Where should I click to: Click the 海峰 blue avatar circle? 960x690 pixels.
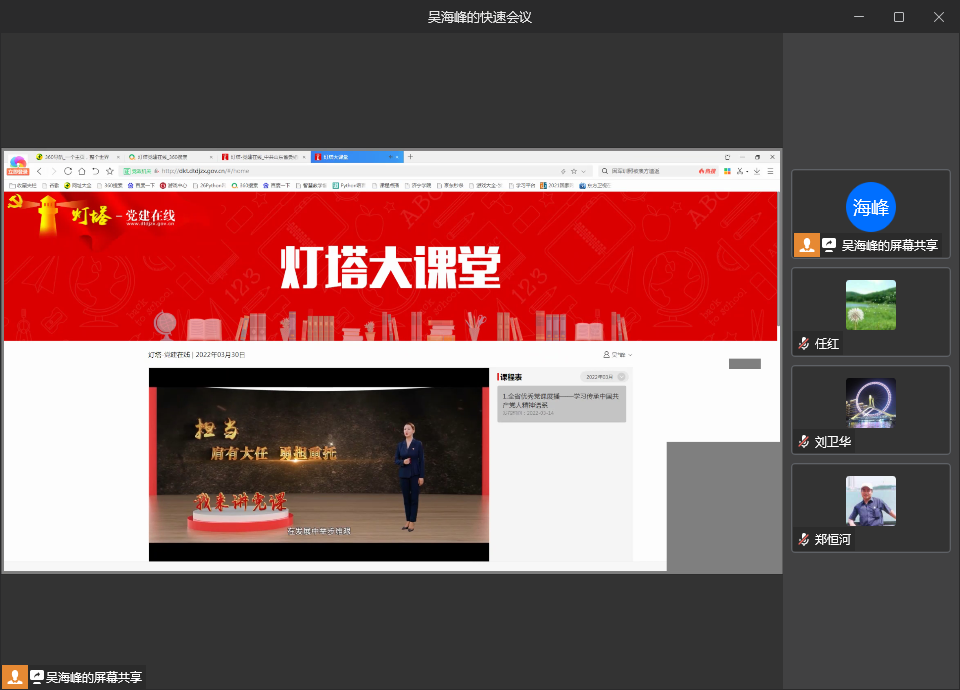(x=870, y=207)
